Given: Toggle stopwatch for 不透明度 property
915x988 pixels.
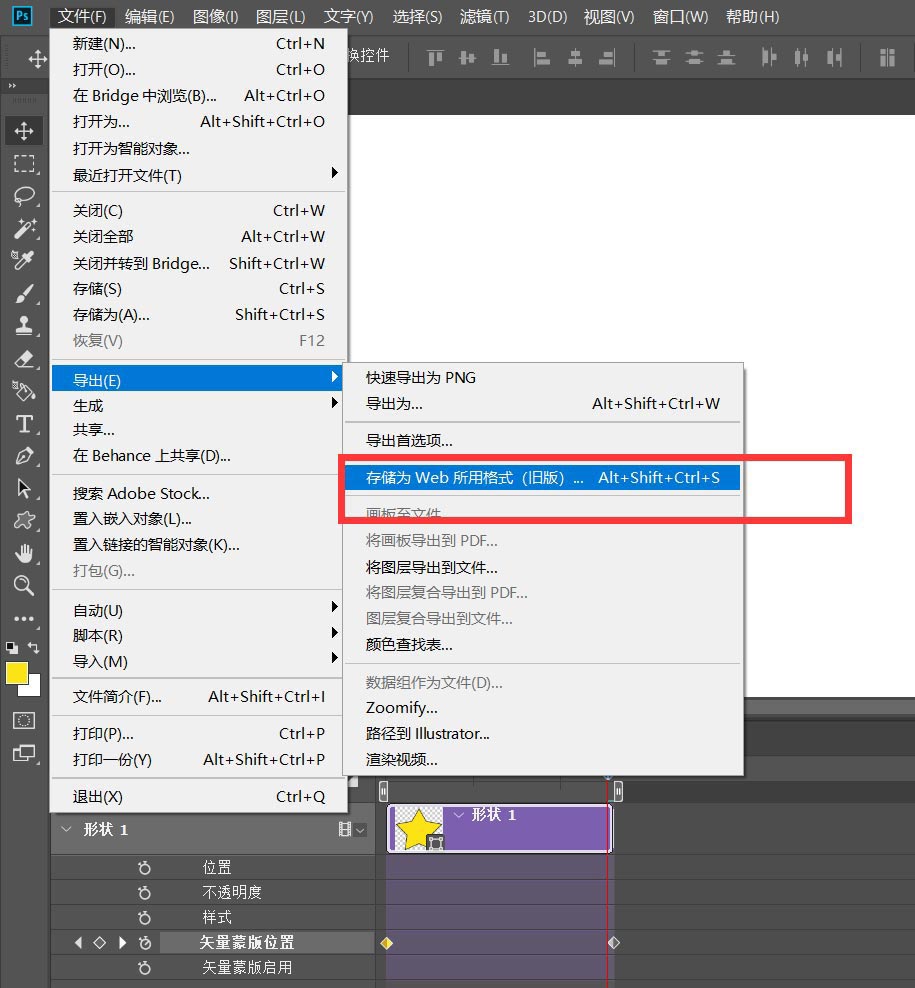Looking at the screenshot, I should click(144, 893).
